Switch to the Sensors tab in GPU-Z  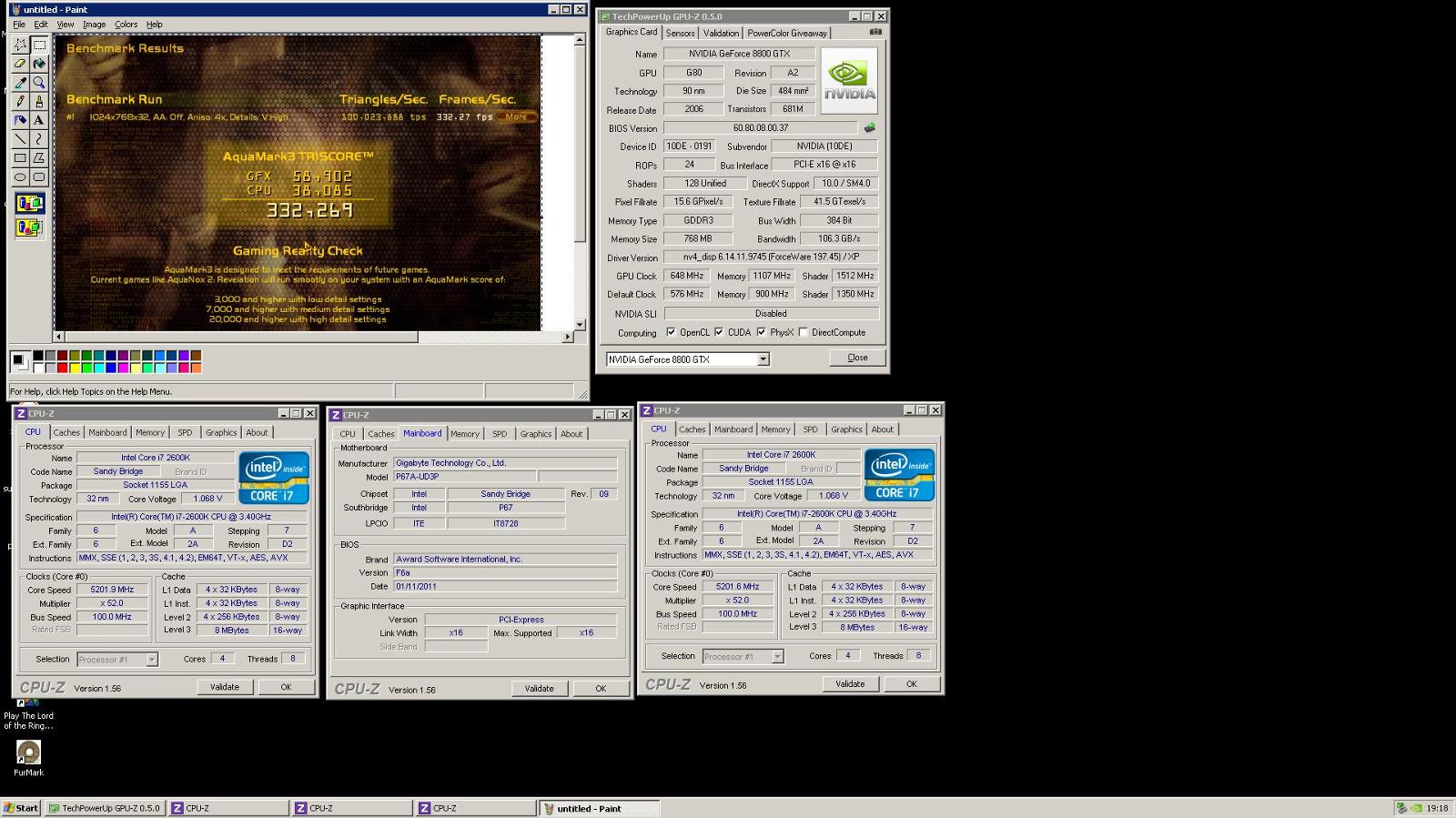coord(680,33)
